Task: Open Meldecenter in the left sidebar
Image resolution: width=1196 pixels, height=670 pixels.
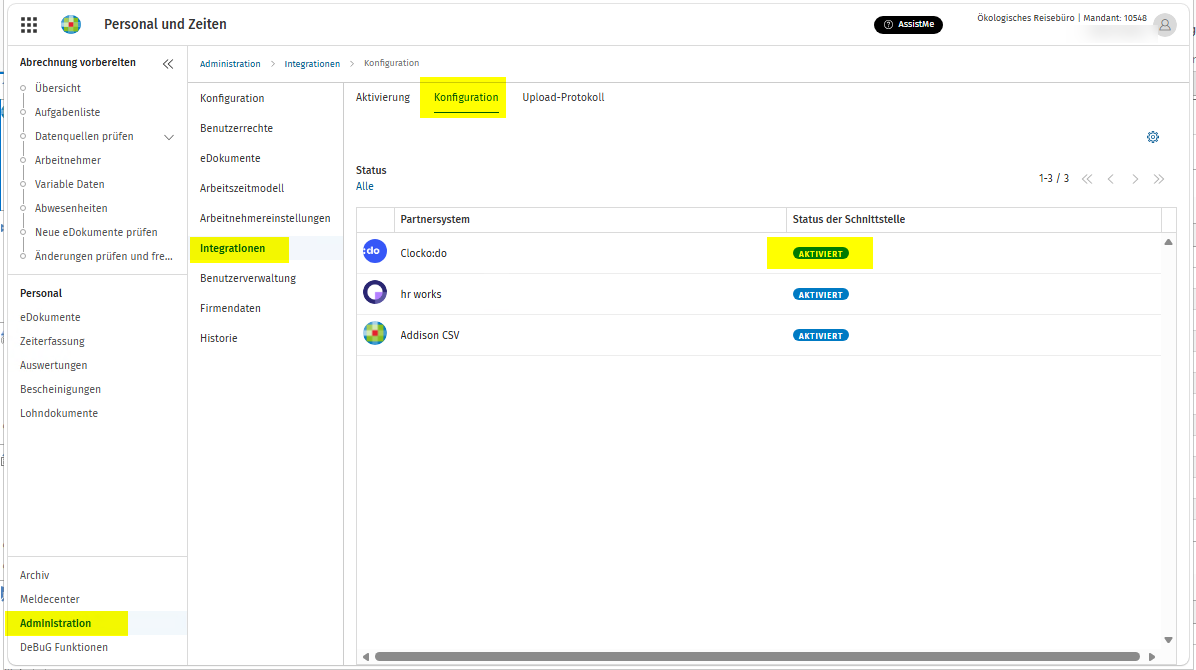Action: click(x=50, y=599)
